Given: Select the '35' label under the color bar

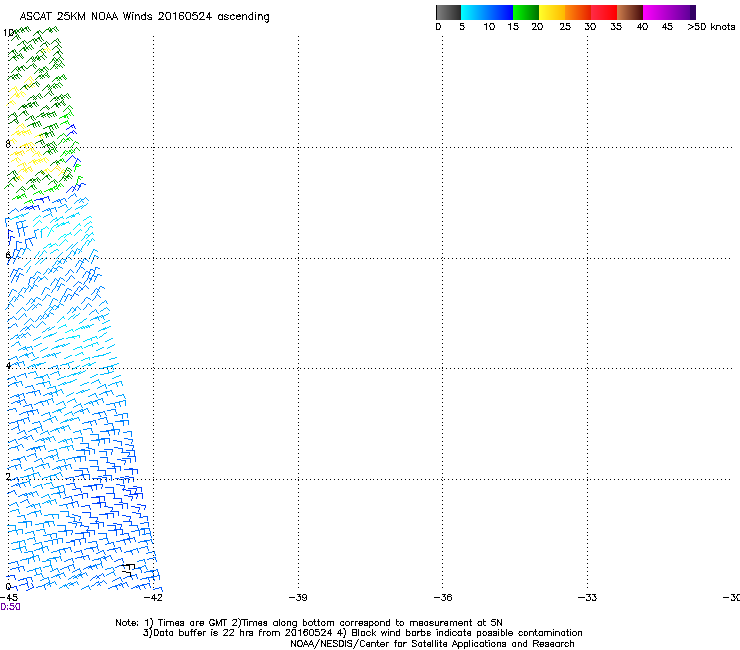Looking at the screenshot, I should [616, 27].
